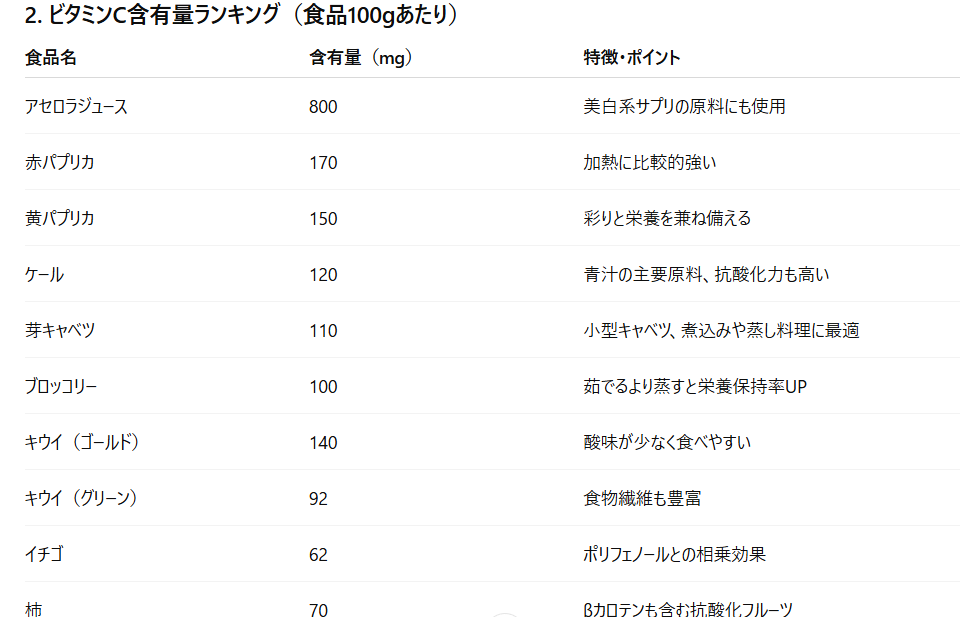Select the 芽キャベツ cell
960x617 pixels.
60,330
